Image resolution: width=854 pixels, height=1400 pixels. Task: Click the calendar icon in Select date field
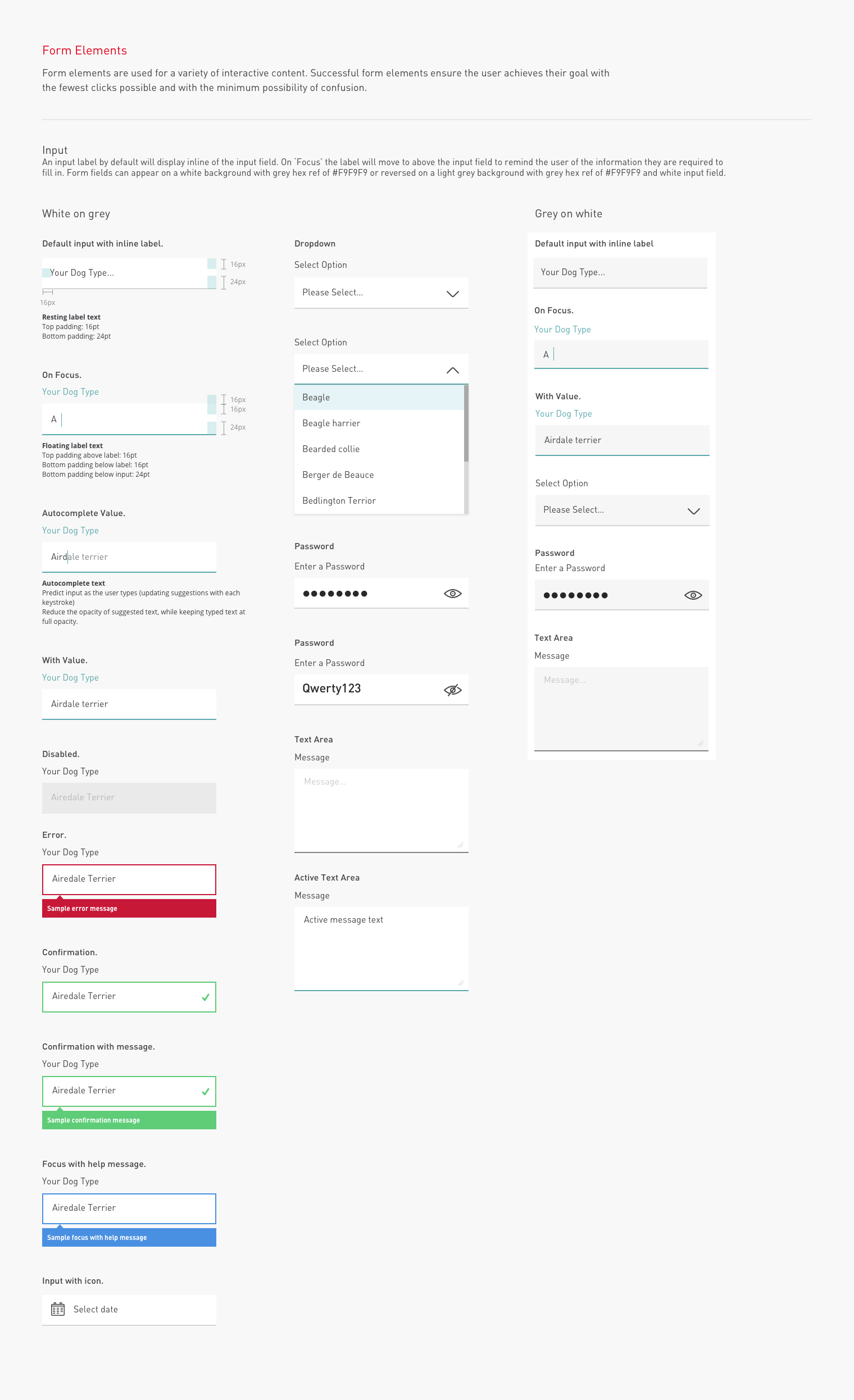[57, 1309]
